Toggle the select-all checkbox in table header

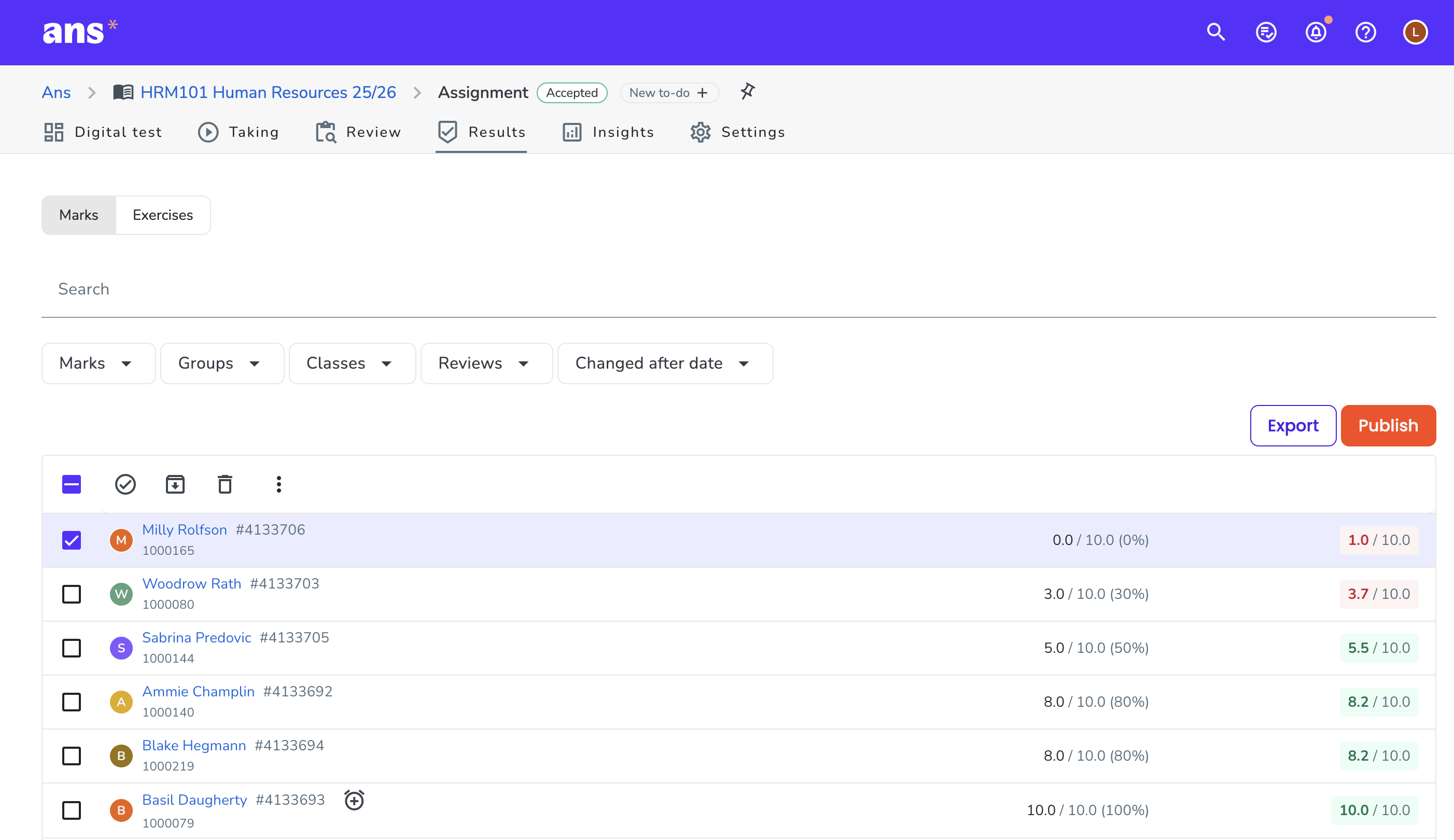(x=72, y=485)
